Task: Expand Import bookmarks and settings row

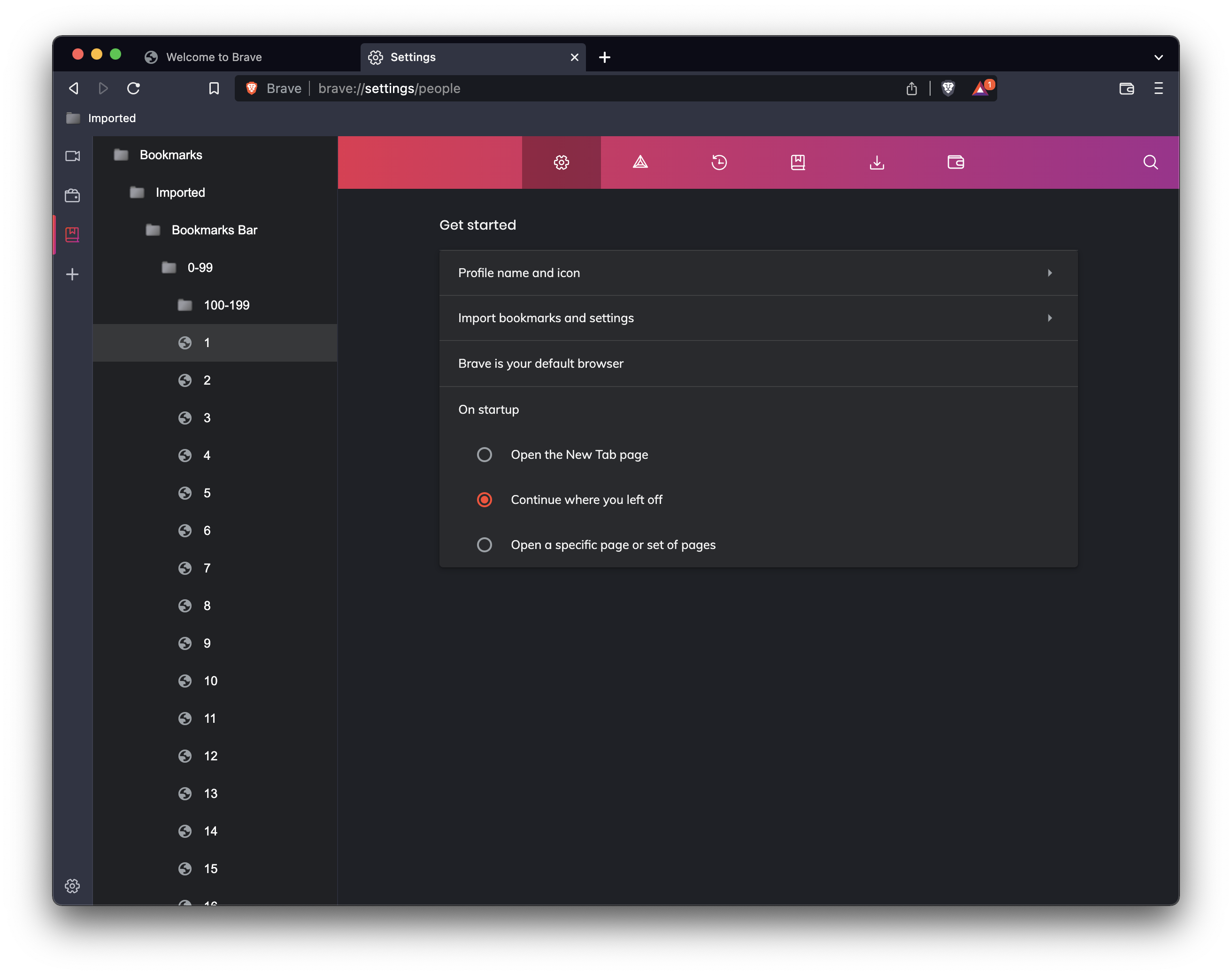Action: coord(758,318)
